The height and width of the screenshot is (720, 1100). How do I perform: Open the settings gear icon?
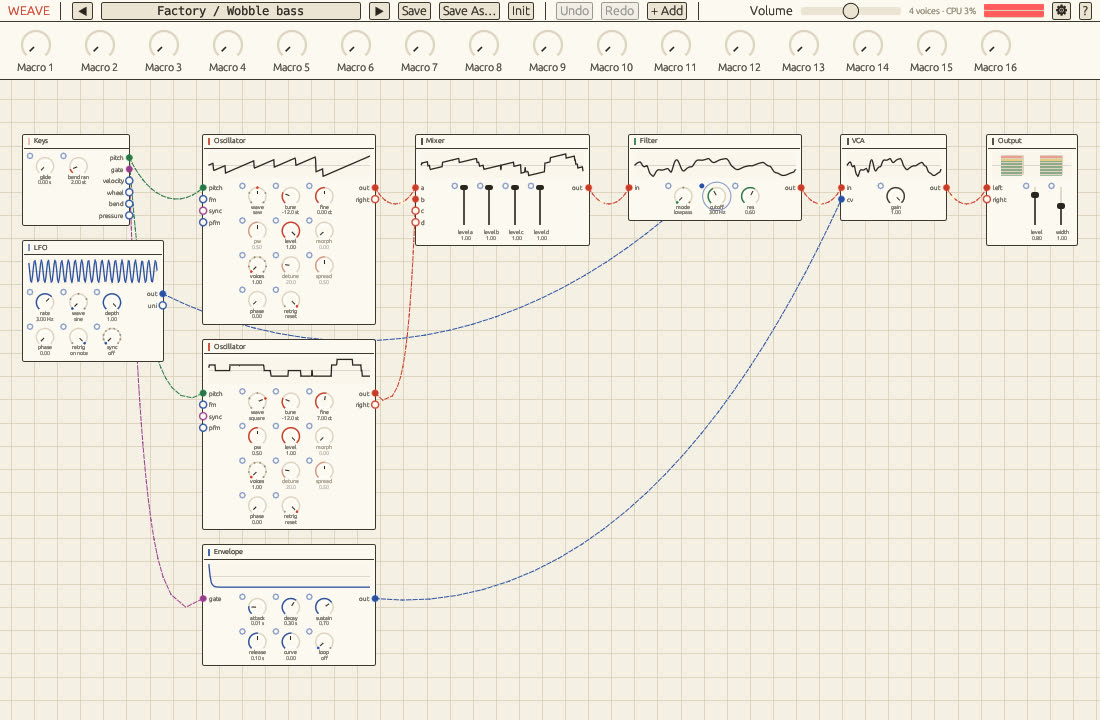tap(1061, 11)
